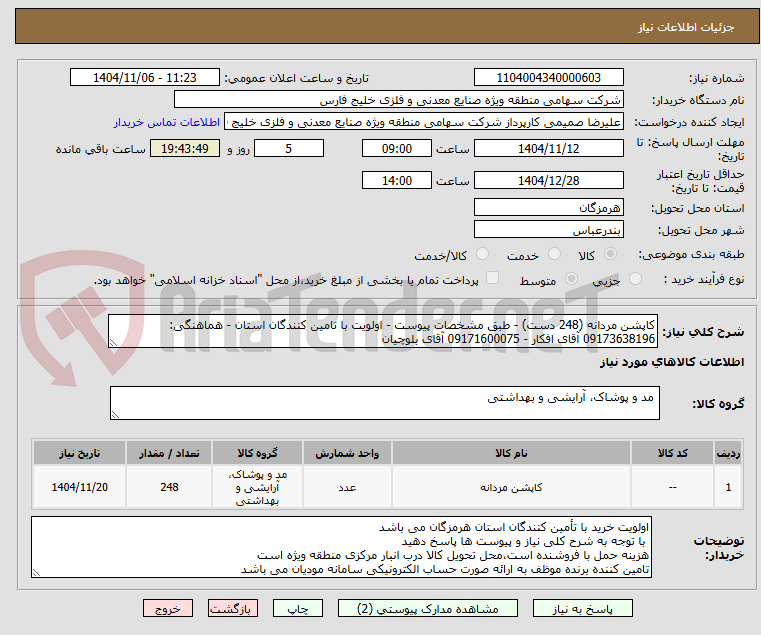Click the province field هرمزگان
This screenshot has width=761, height=635.
tap(548, 208)
